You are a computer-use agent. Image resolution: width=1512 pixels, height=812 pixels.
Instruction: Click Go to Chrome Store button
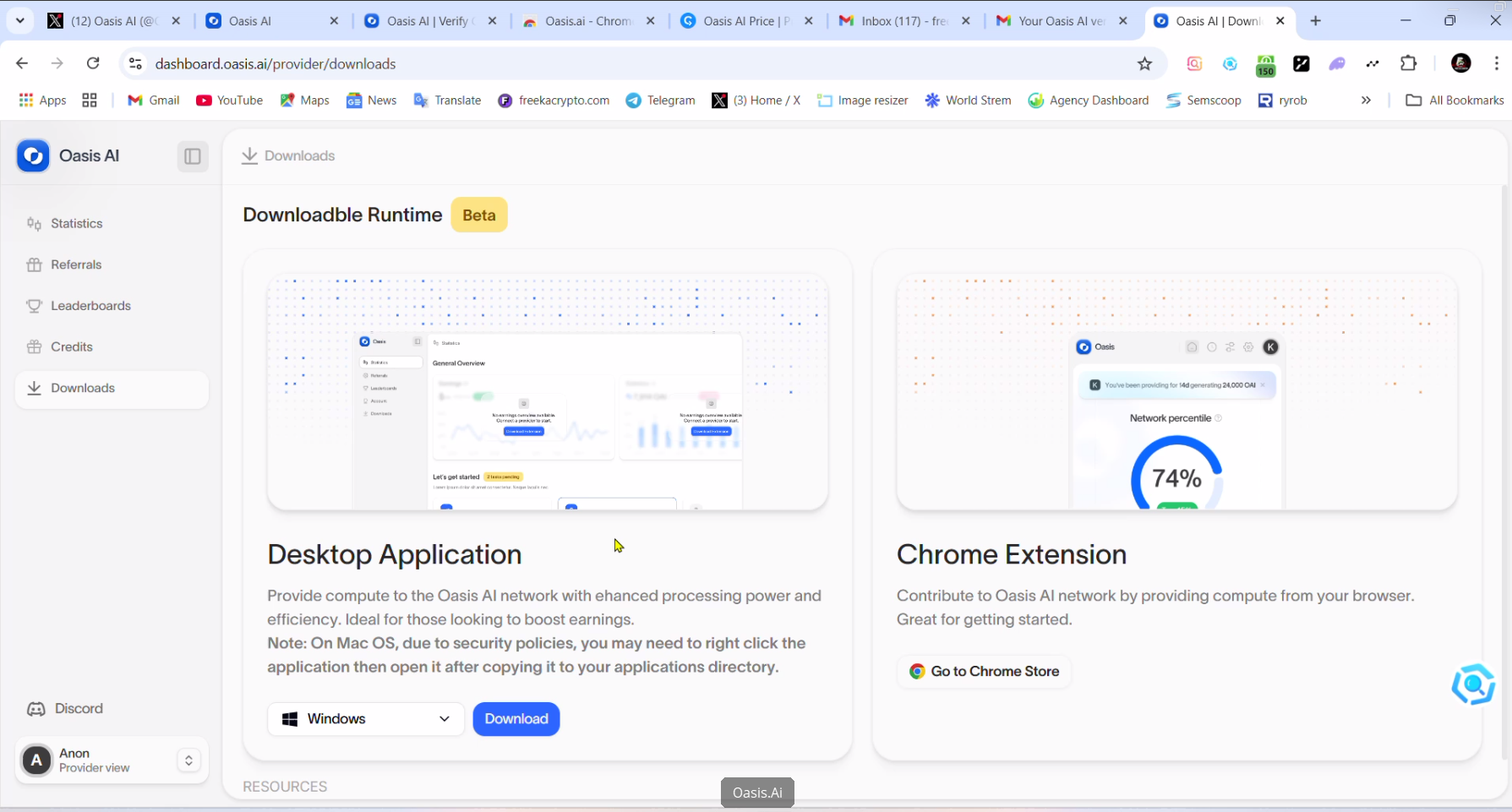click(x=984, y=672)
